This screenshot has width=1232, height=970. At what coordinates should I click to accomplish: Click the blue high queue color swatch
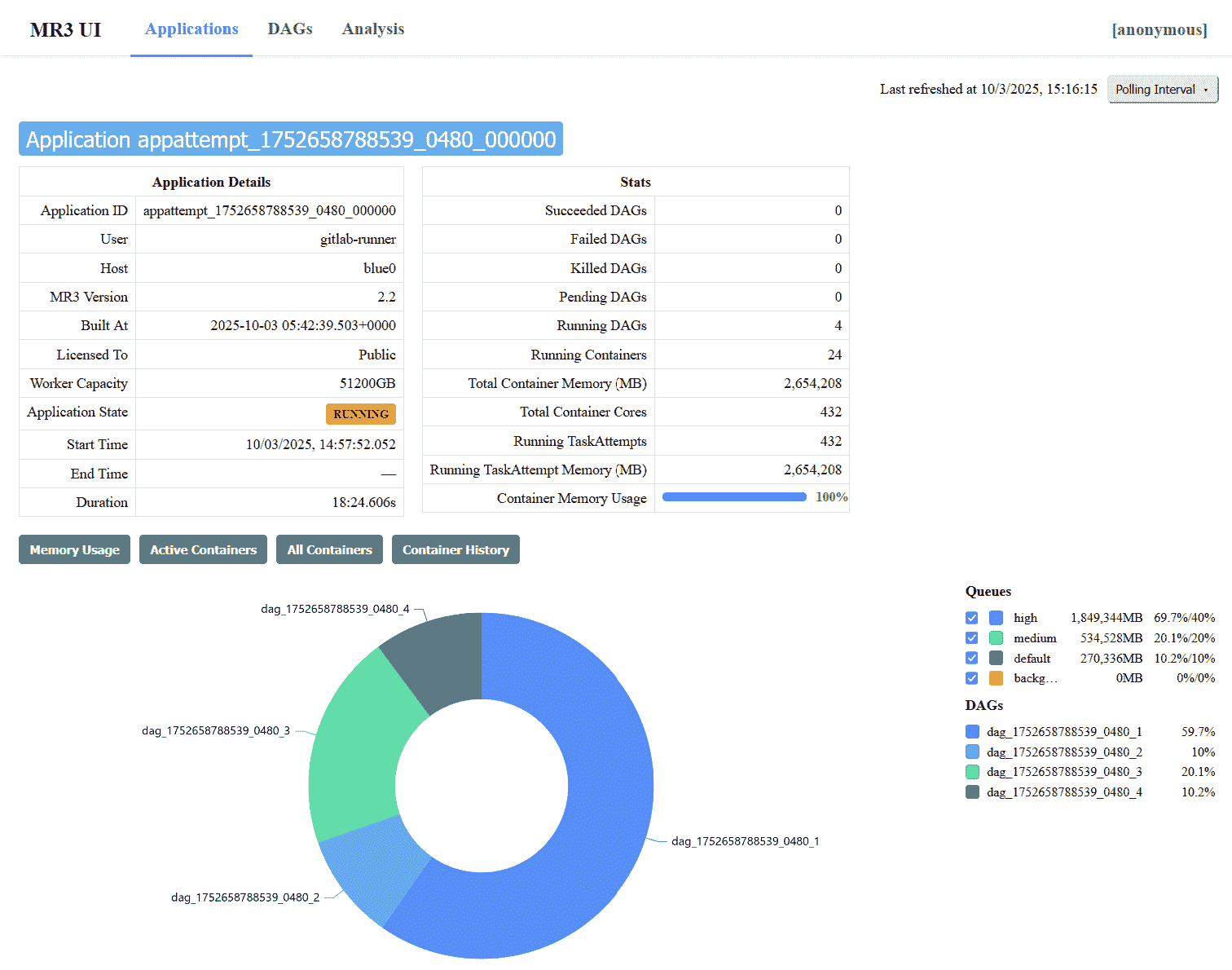click(996, 618)
